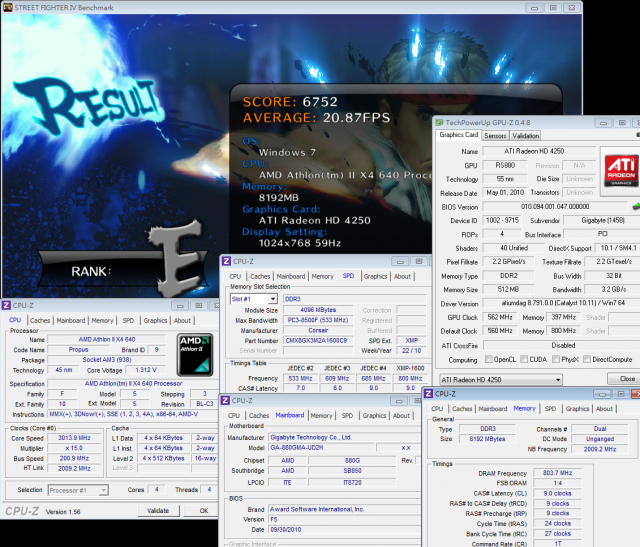Minimize the CPU-Z CPU-tab window
Screen dimensions: 640x547
point(180,306)
